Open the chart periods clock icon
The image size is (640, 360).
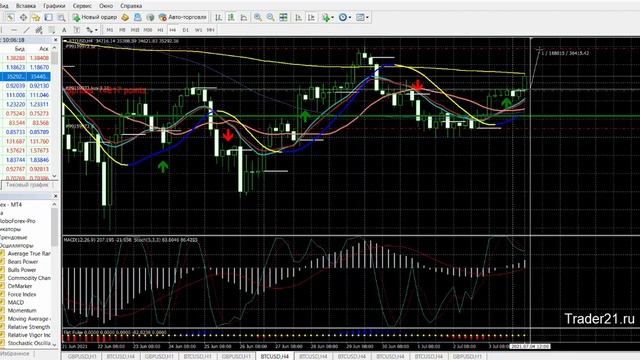click(x=343, y=17)
